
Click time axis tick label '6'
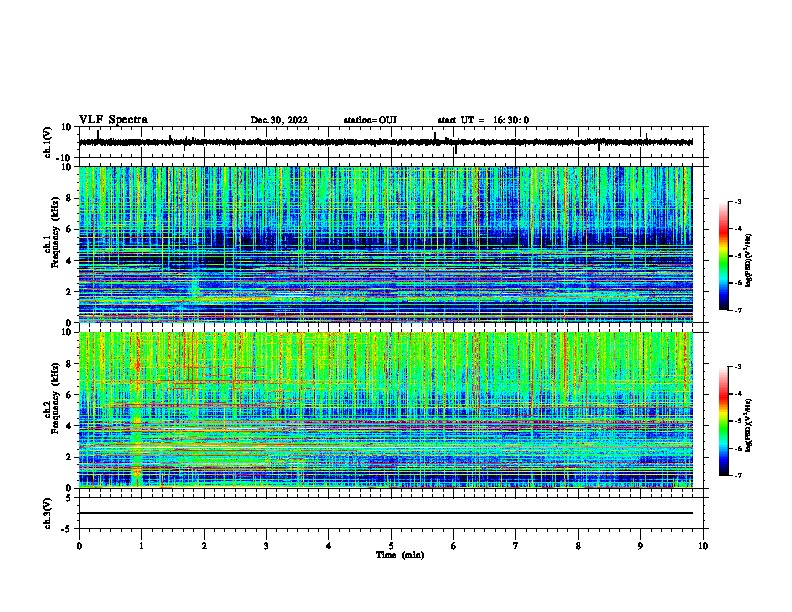click(x=453, y=546)
